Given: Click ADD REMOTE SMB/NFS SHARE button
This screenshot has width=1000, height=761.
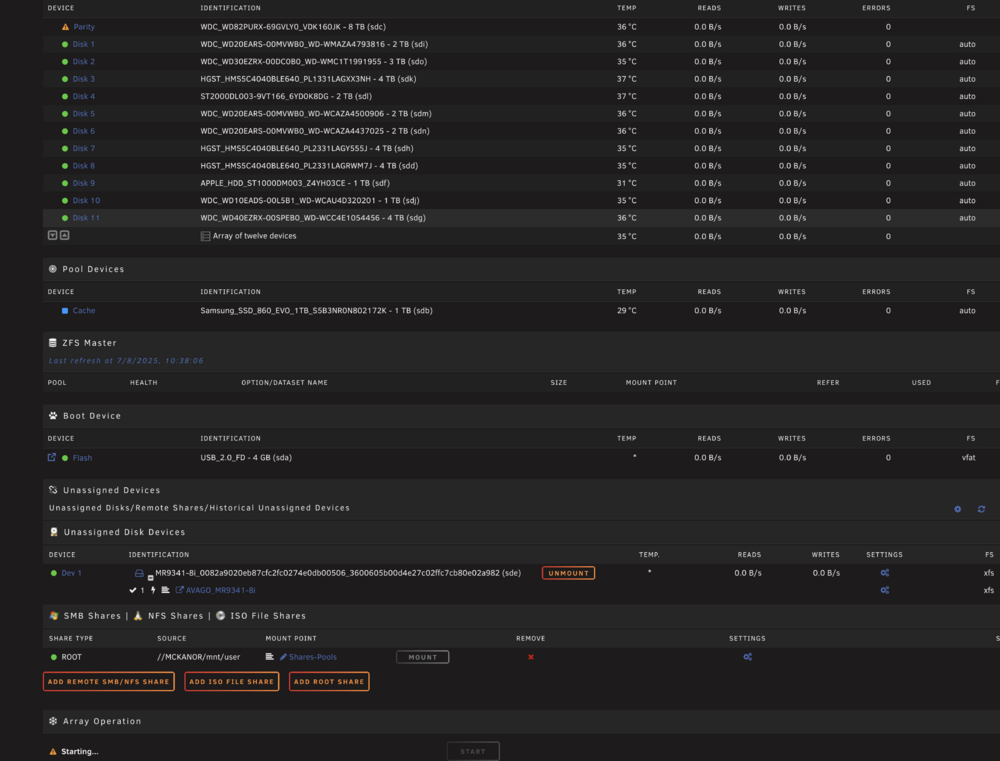Looking at the screenshot, I should point(108,681).
